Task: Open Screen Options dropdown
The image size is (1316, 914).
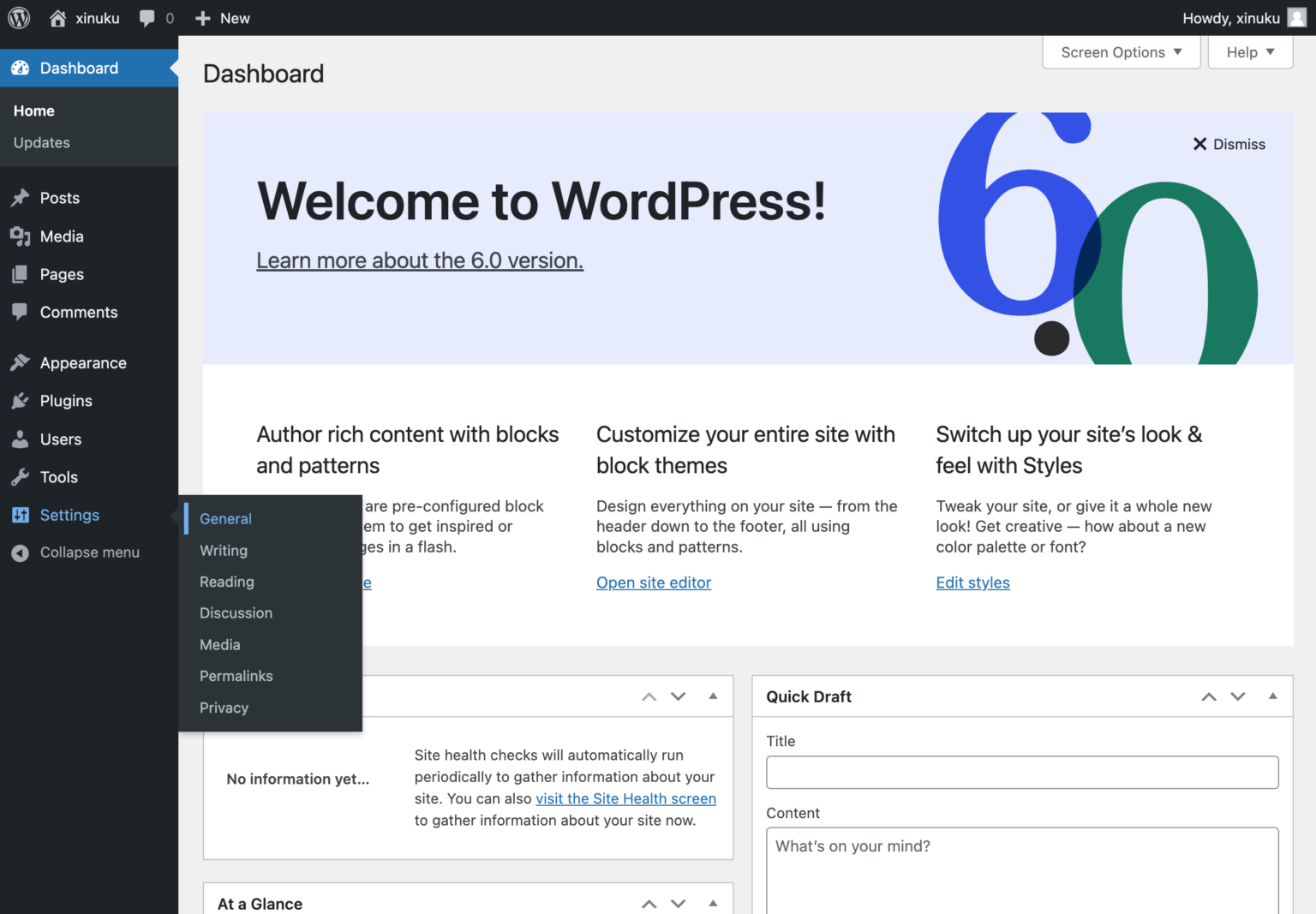Action: coord(1121,51)
